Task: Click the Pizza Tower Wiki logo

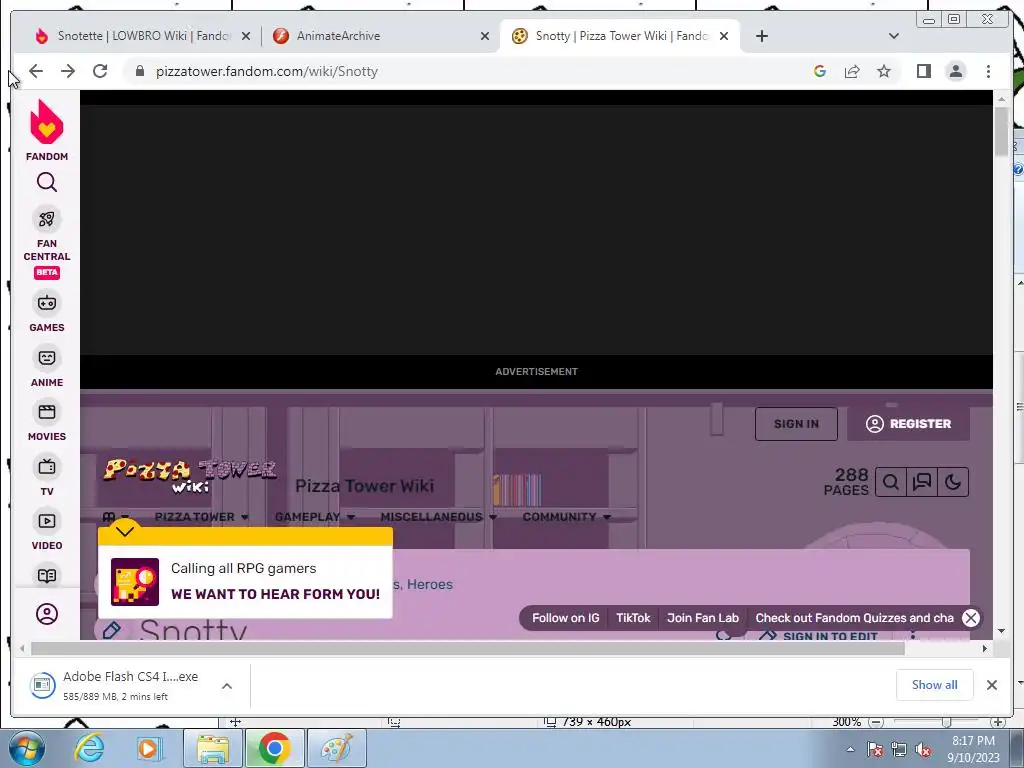Action: pyautogui.click(x=189, y=475)
